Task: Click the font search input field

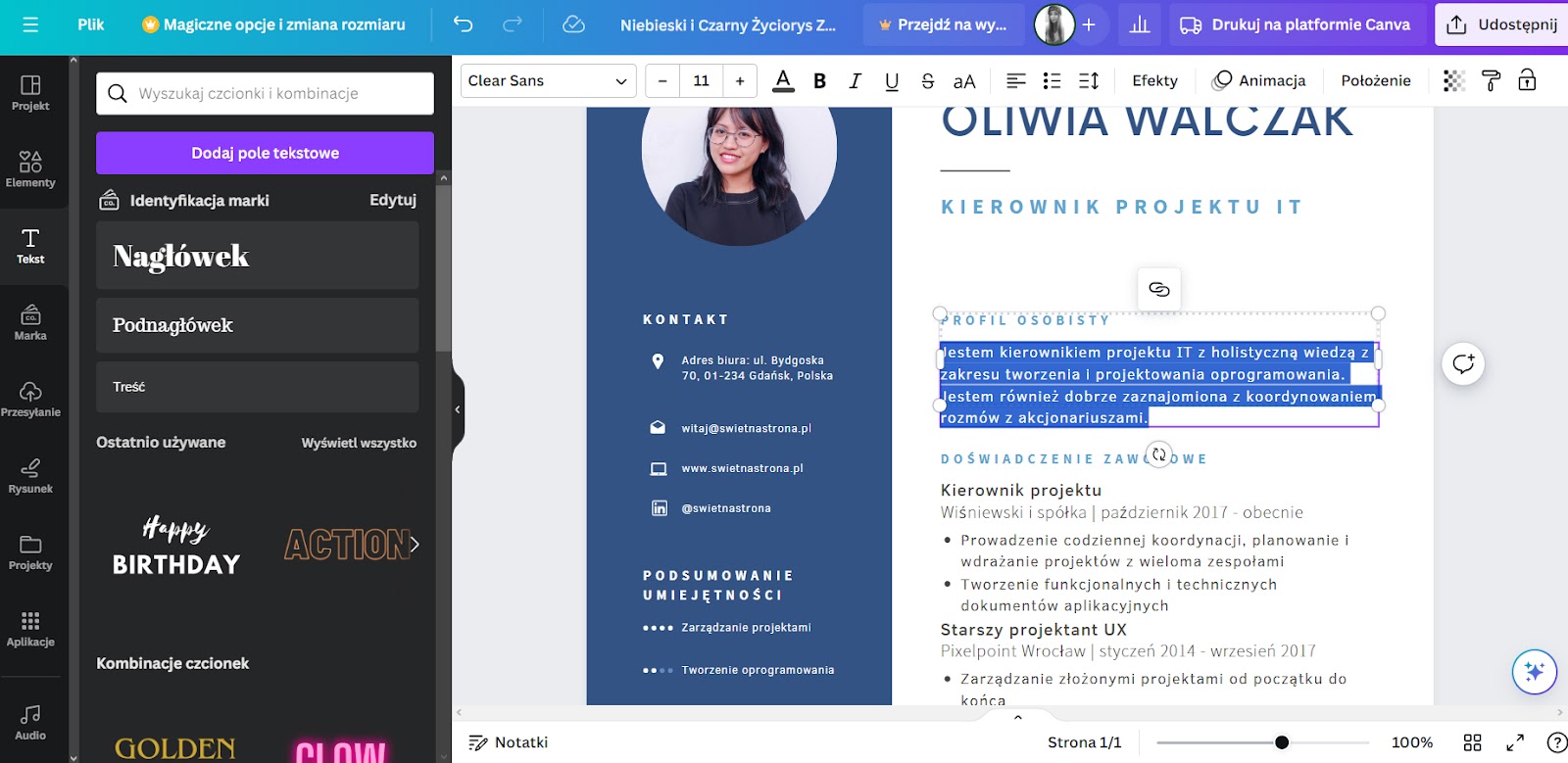Action: click(265, 93)
